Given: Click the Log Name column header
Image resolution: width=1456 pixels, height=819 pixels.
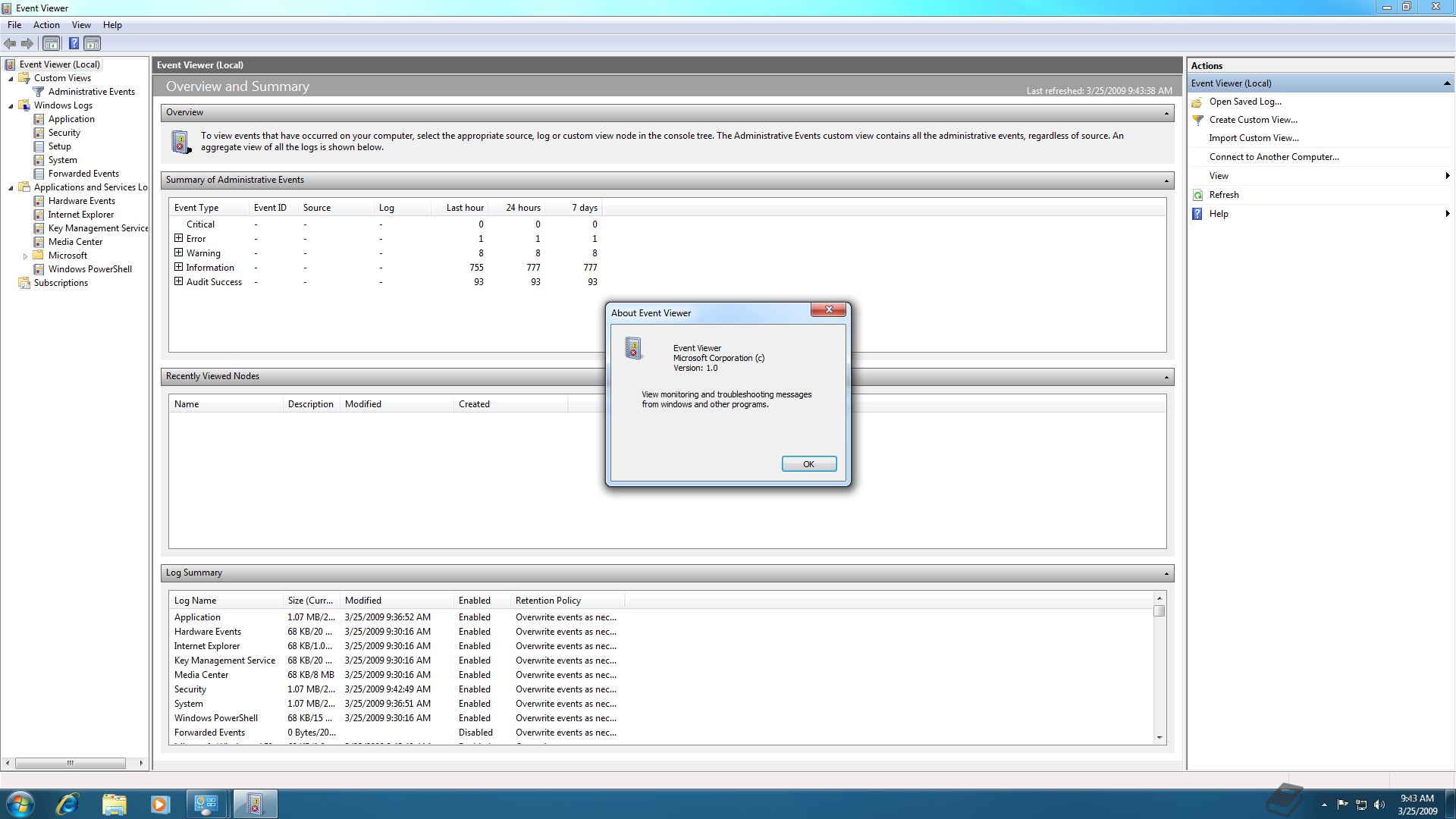Looking at the screenshot, I should 225,601.
